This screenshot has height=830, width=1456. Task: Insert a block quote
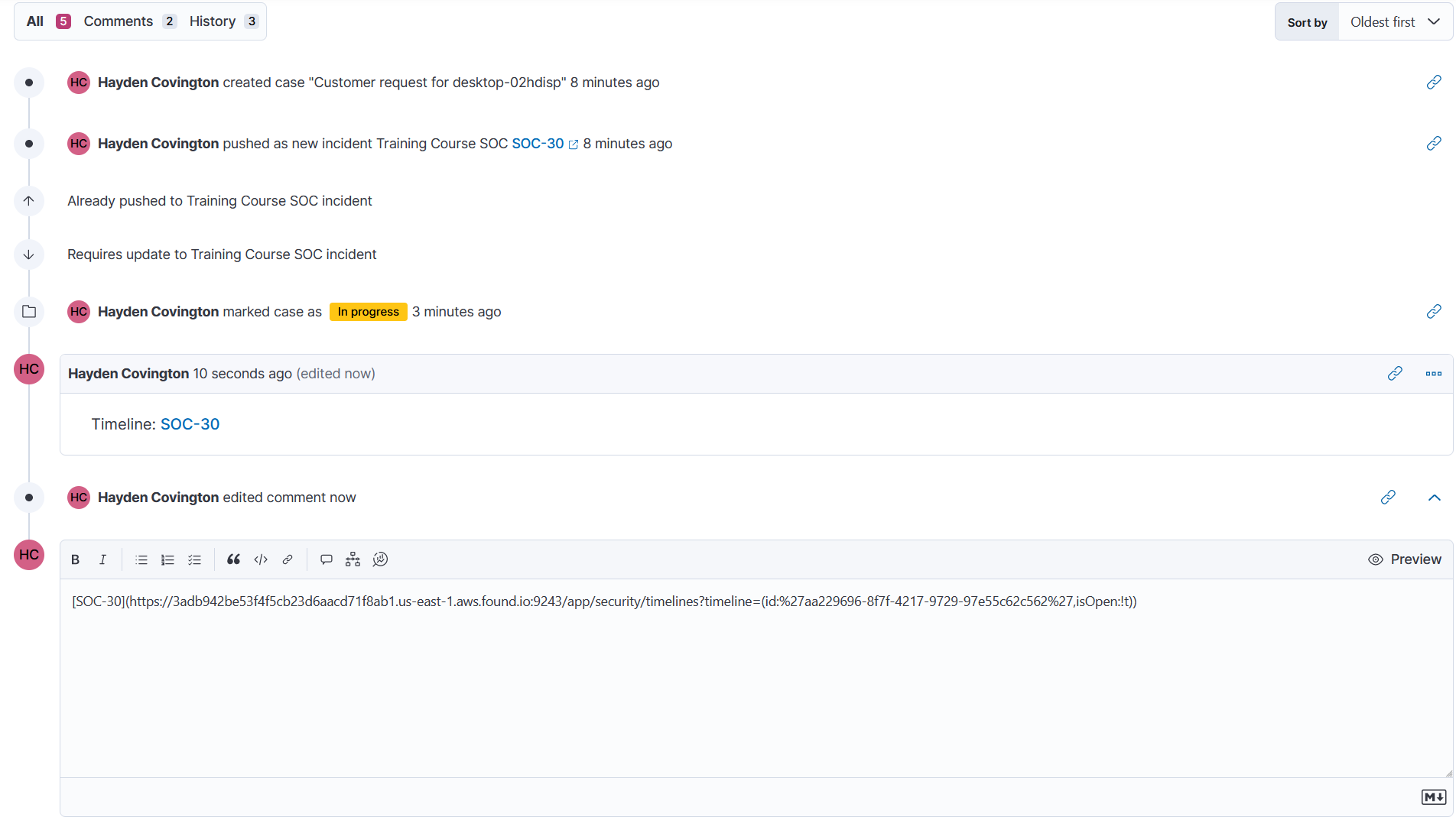233,559
